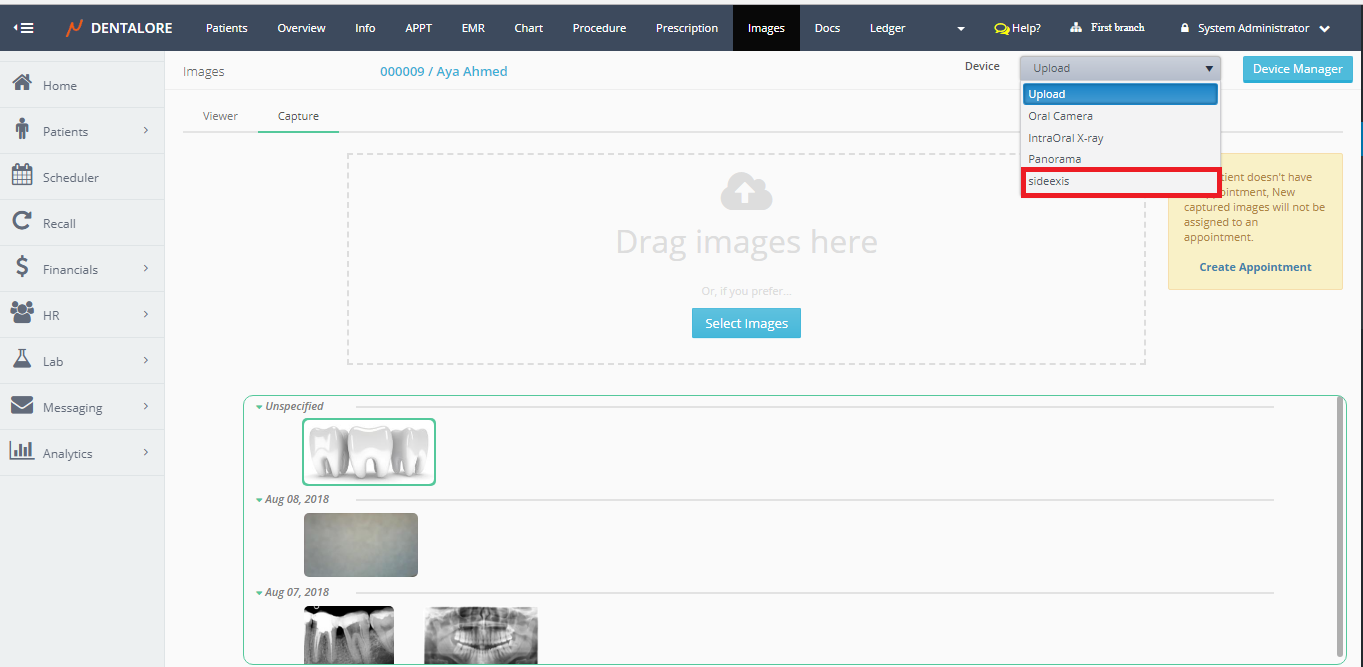Screen dimensions: 1363x667
Task: Collapse the Aug 08, 2018 image group
Action: (x=260, y=500)
